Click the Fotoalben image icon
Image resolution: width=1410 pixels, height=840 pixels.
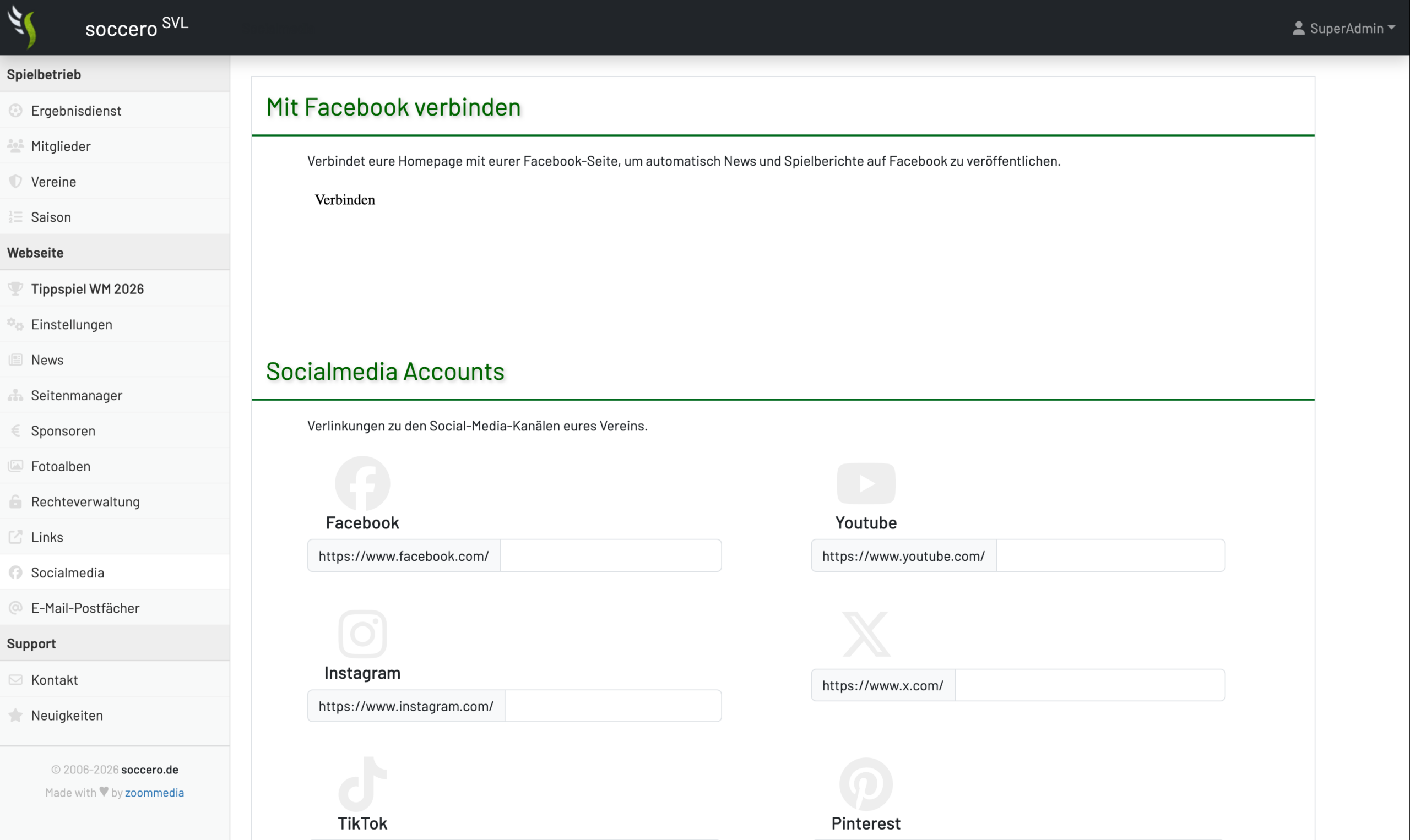(x=15, y=466)
